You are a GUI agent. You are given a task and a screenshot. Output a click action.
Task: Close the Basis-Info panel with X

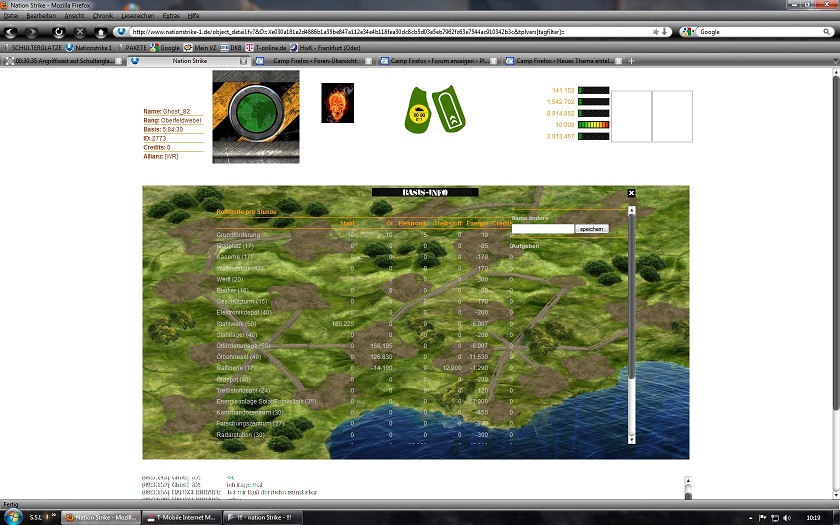(x=631, y=193)
